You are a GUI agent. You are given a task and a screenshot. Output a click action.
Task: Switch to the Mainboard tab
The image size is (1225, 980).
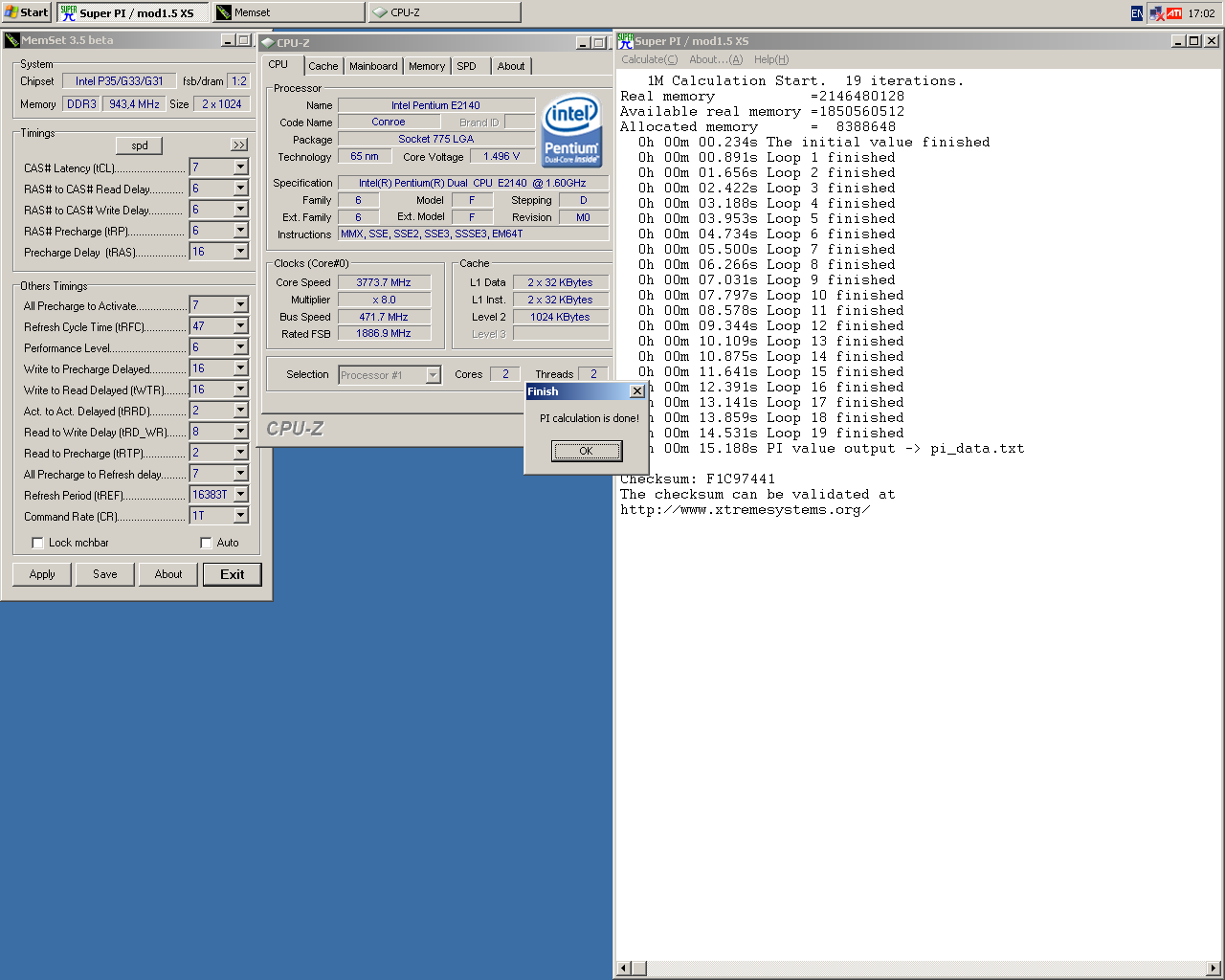(373, 66)
